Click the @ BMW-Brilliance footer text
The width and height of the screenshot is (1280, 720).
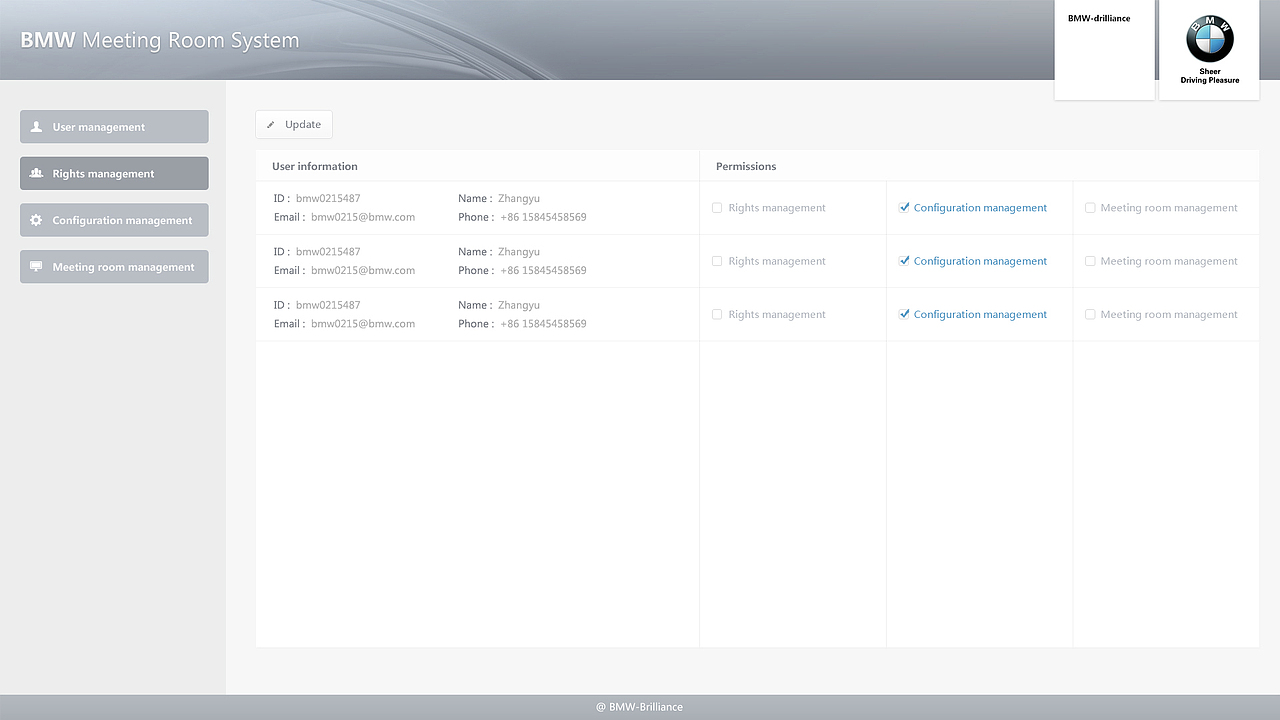640,707
